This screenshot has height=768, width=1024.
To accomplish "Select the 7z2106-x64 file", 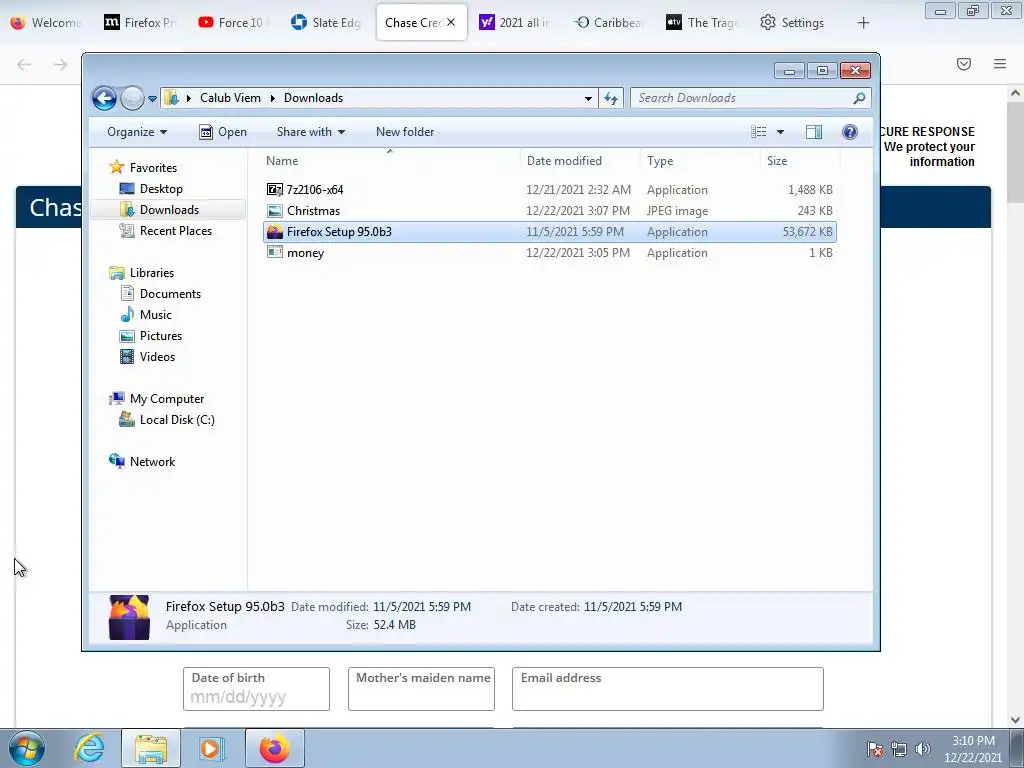I will (x=549, y=190).
